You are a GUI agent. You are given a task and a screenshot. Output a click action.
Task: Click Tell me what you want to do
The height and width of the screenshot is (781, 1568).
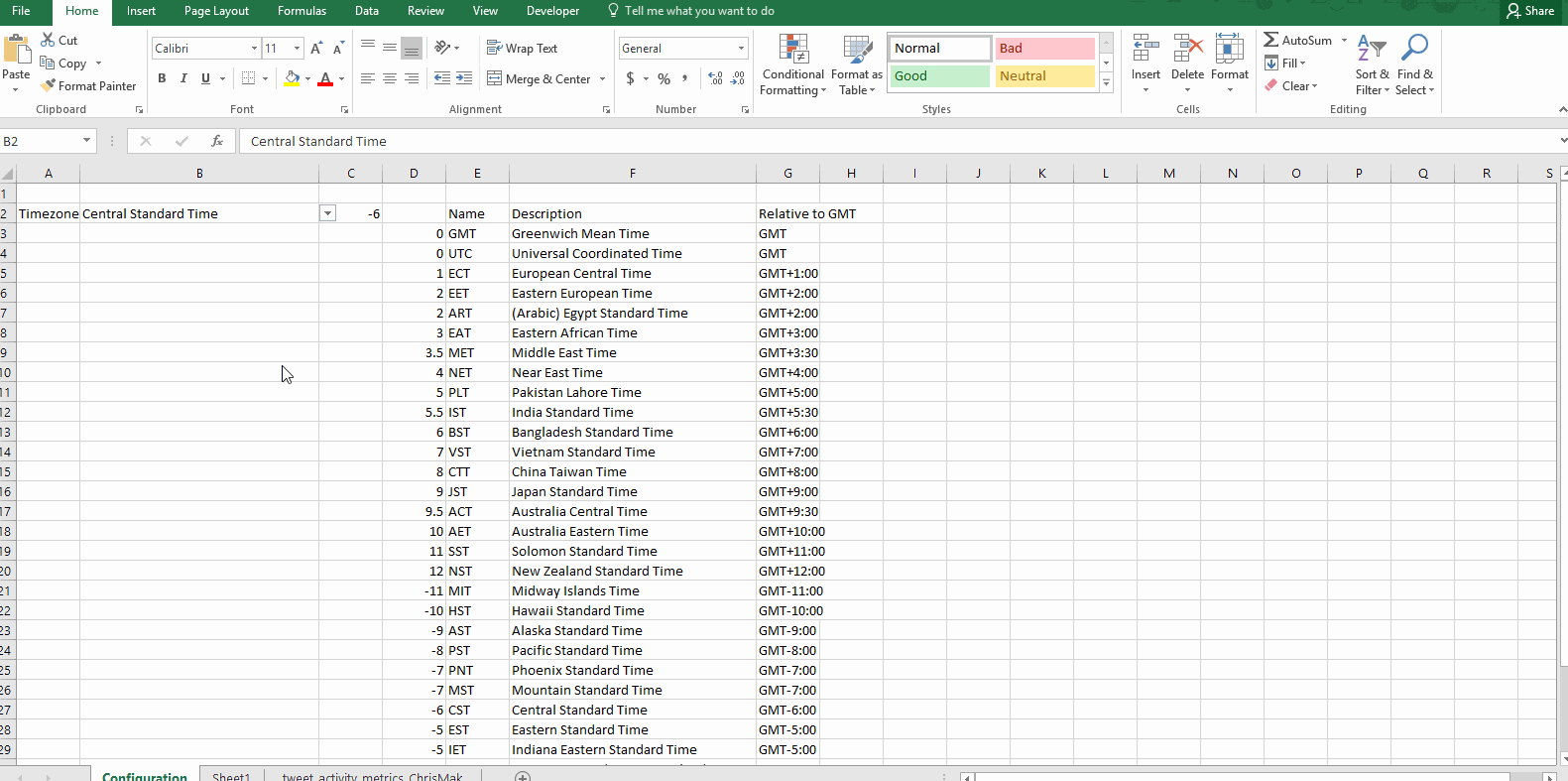coord(691,11)
